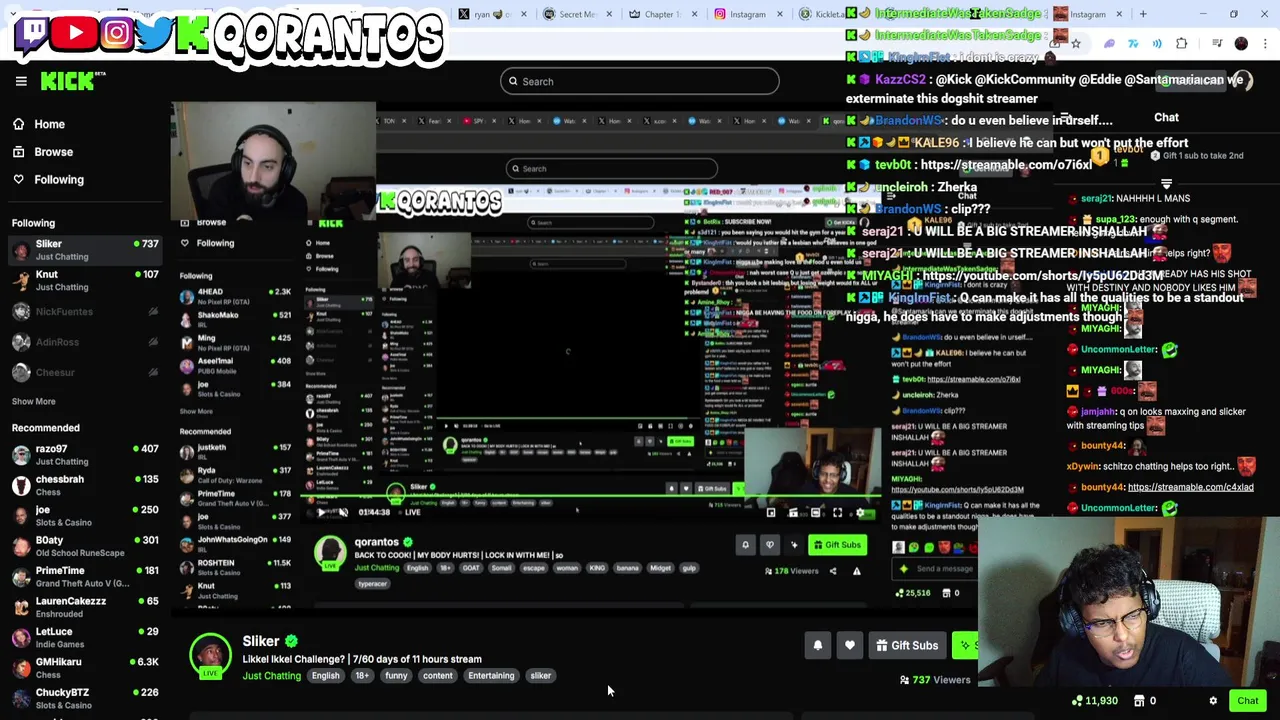Close the Chapter 1 browser tab
The height and width of the screenshot is (720, 1280).
[x=692, y=14]
